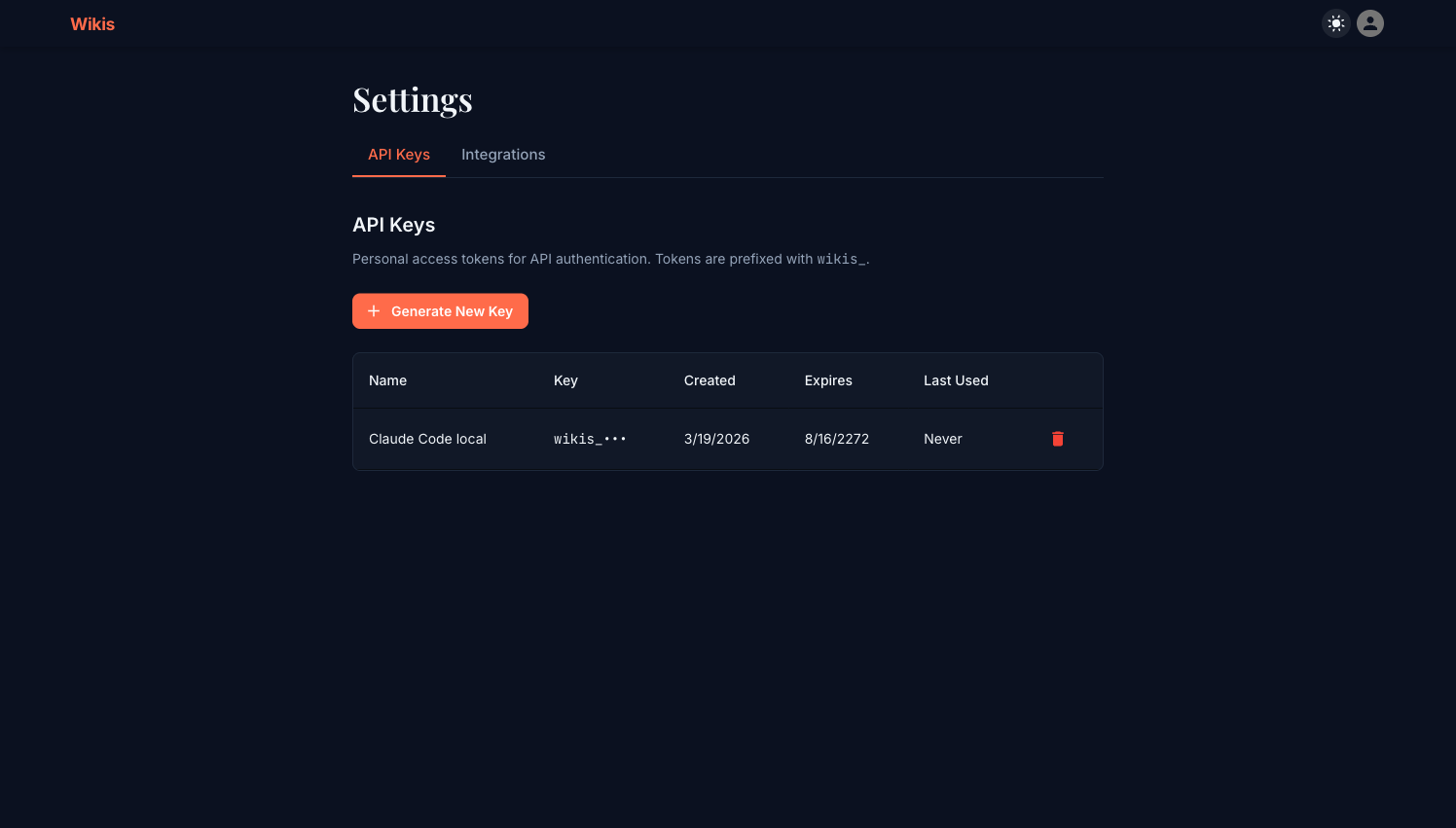Viewport: 1456px width, 828px height.
Task: Select the API Keys tab
Action: [x=399, y=155]
